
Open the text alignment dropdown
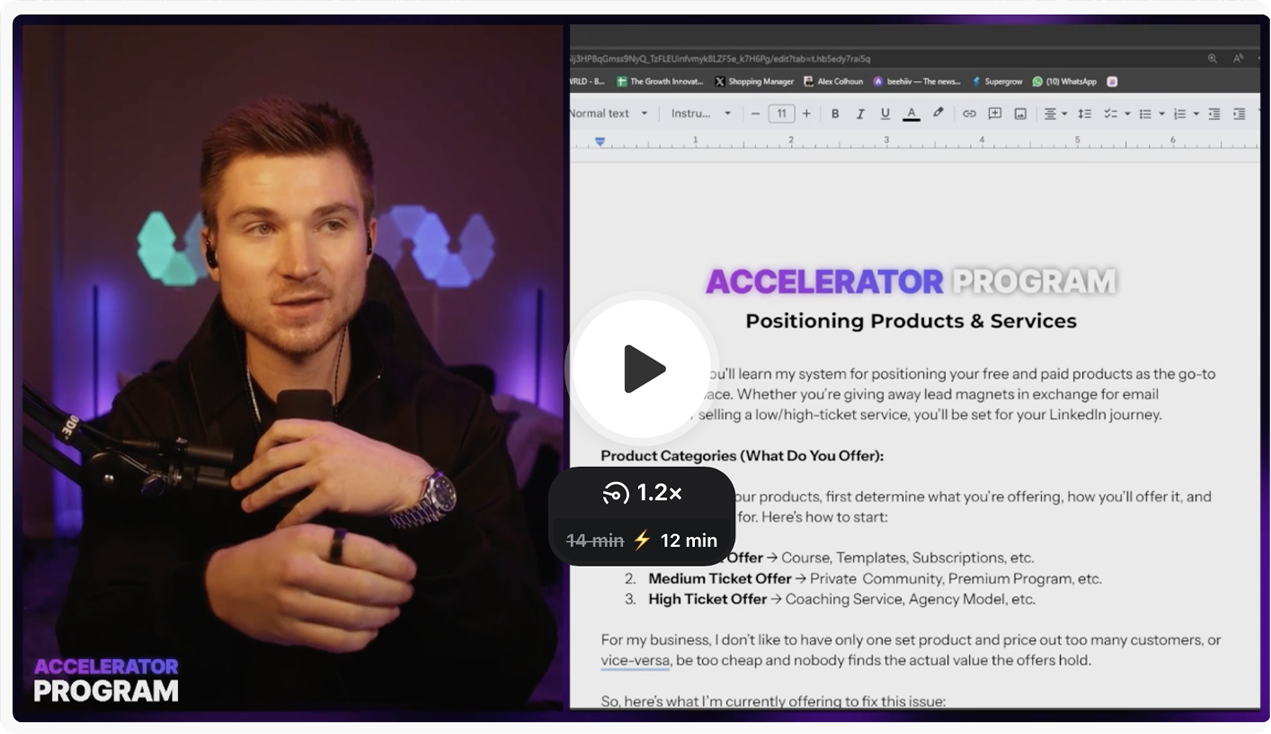click(1055, 114)
